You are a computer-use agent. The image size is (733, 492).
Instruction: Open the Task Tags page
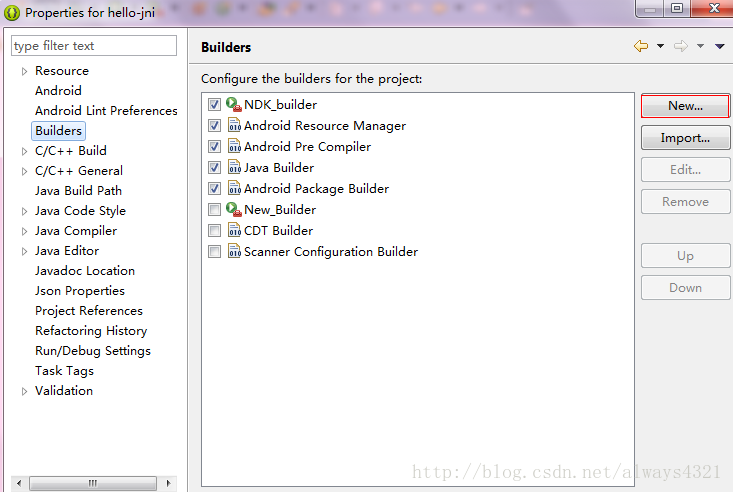click(65, 371)
